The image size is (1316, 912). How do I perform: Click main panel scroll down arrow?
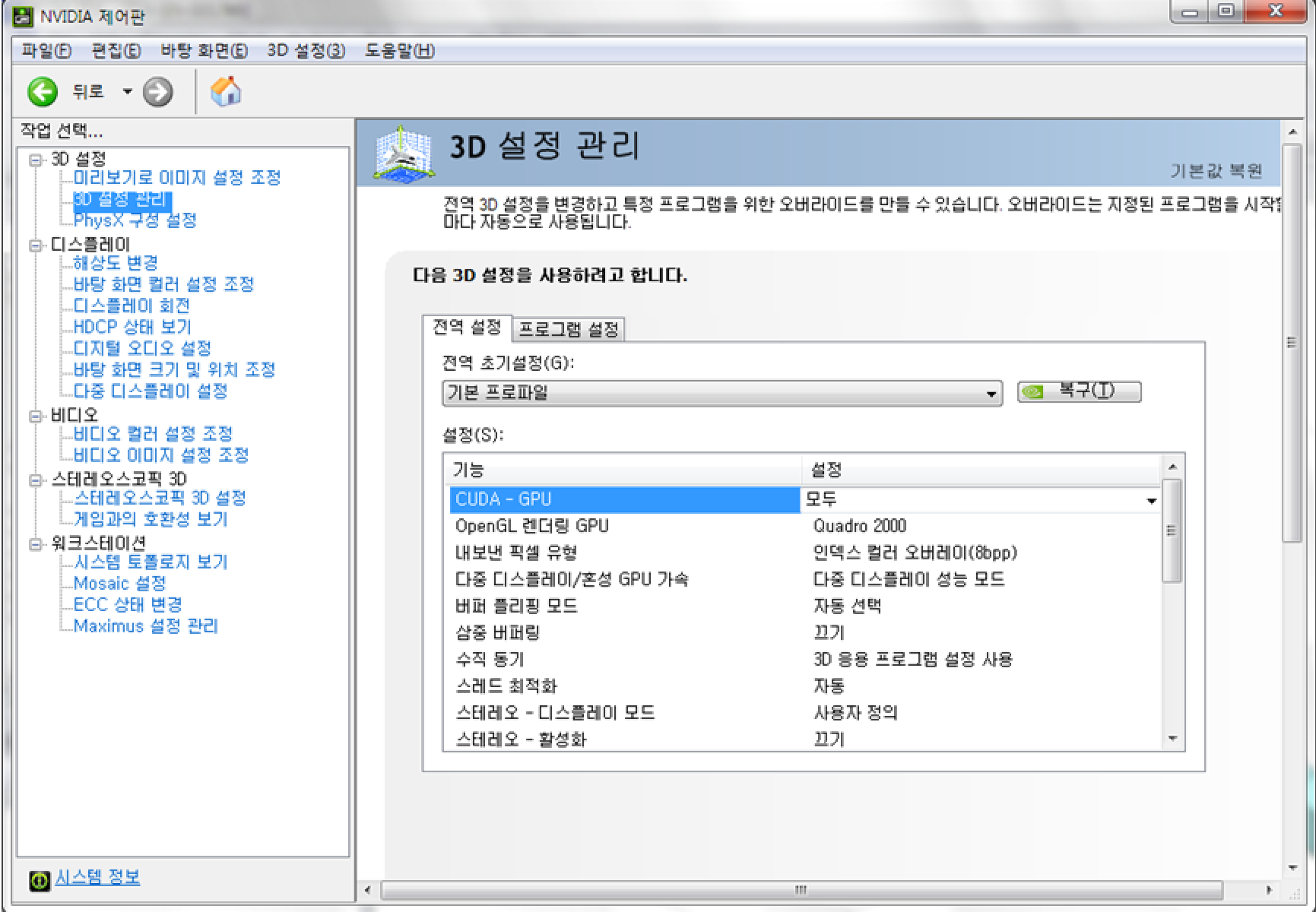coord(1292,867)
